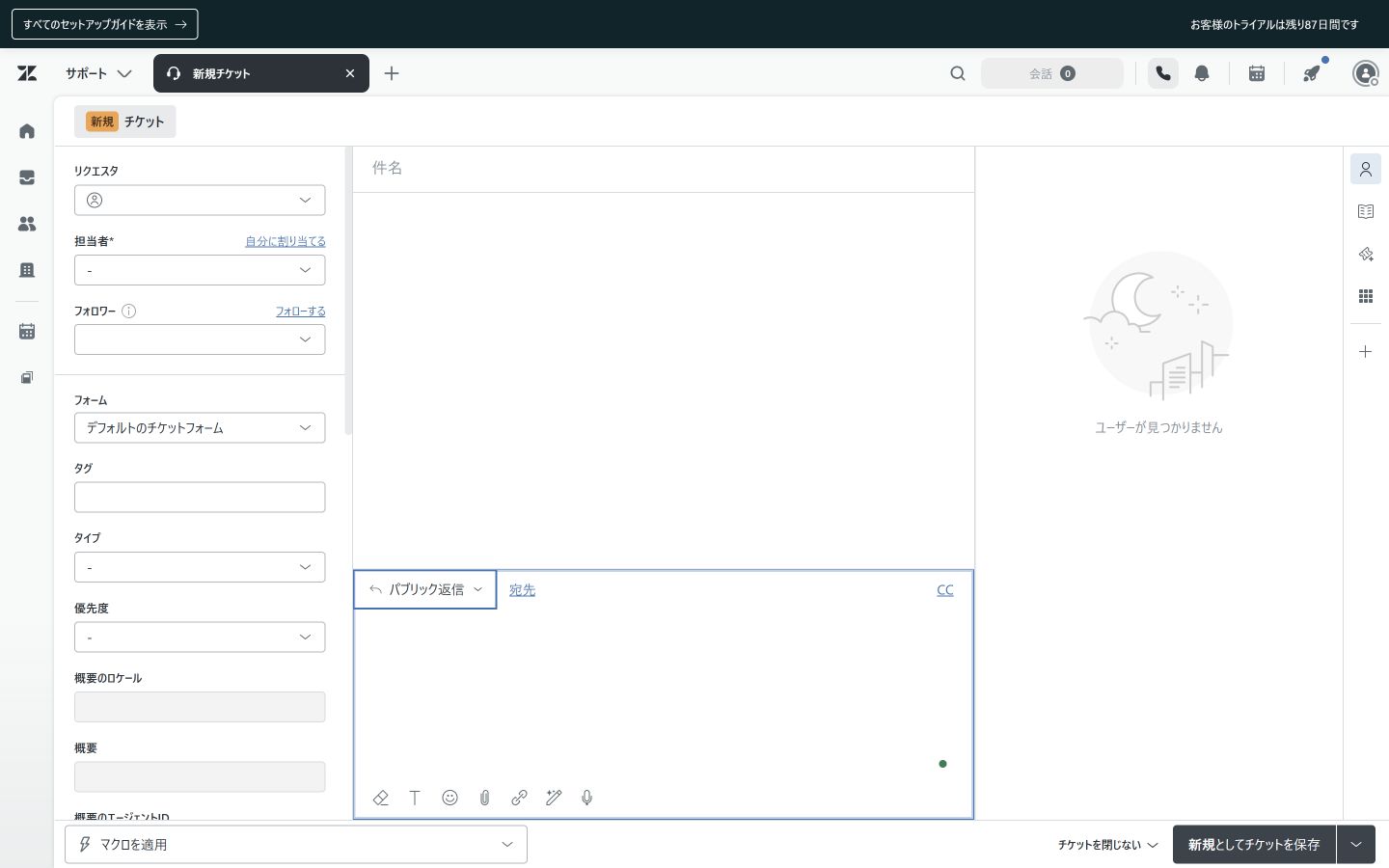Open the Views inbox icon in sidebar
1389x868 pixels.
[x=27, y=177]
